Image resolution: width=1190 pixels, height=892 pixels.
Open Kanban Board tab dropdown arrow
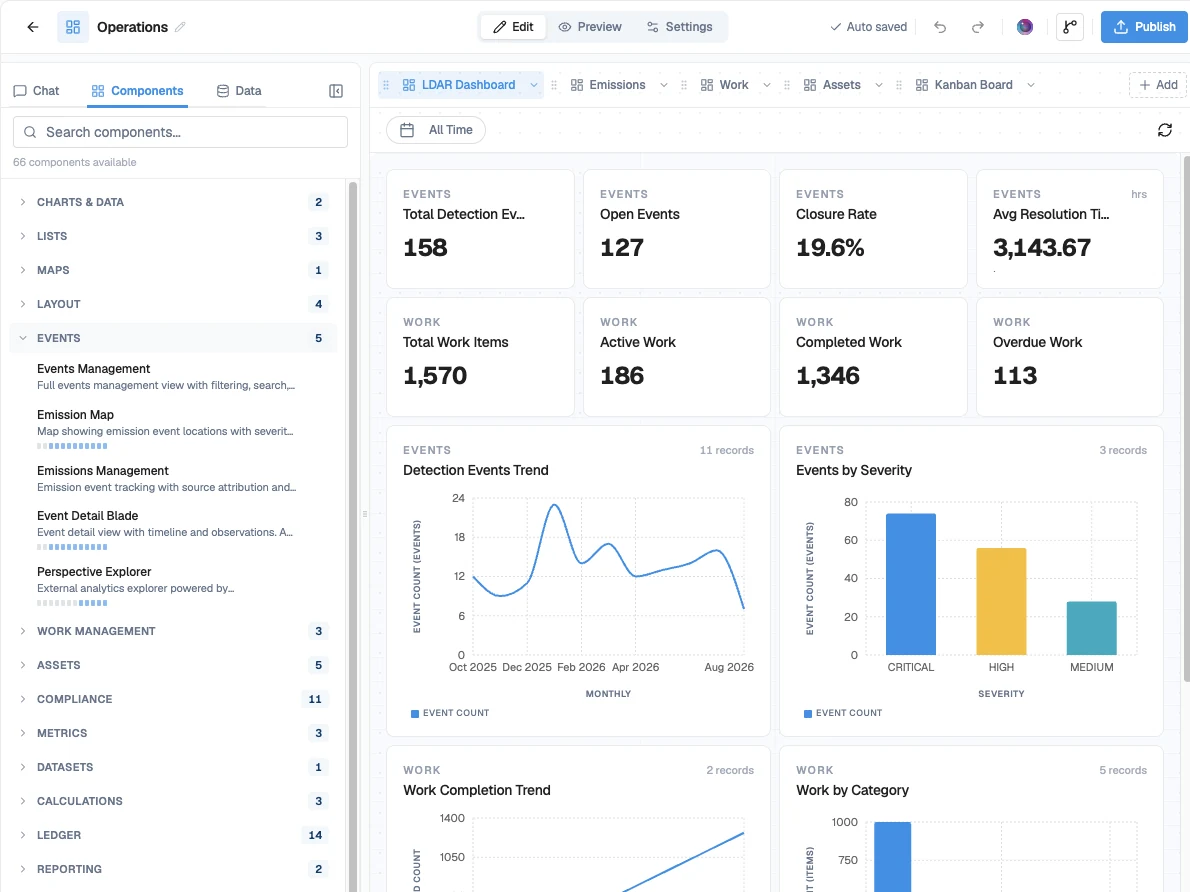1031,85
